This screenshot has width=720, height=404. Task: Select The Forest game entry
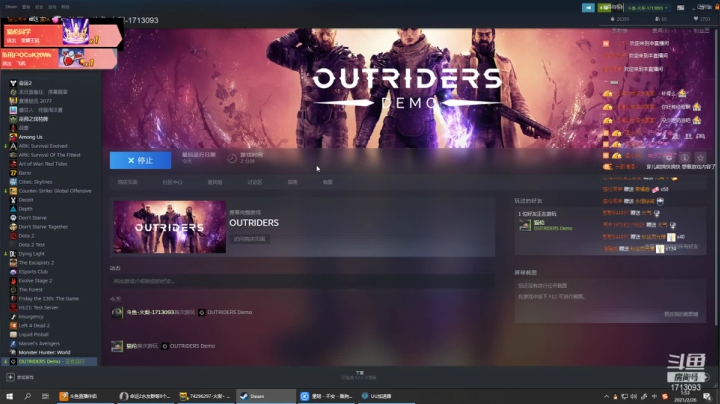30,290
